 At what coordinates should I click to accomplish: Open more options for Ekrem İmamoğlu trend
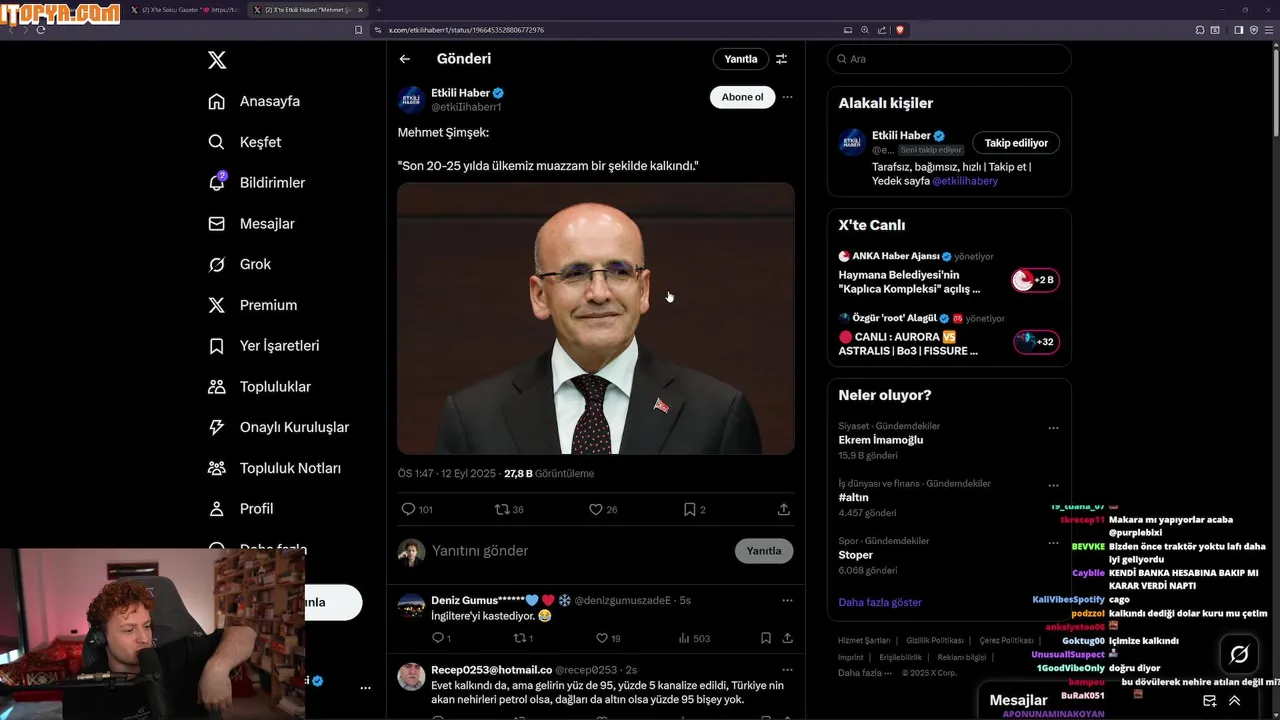[x=1053, y=428]
